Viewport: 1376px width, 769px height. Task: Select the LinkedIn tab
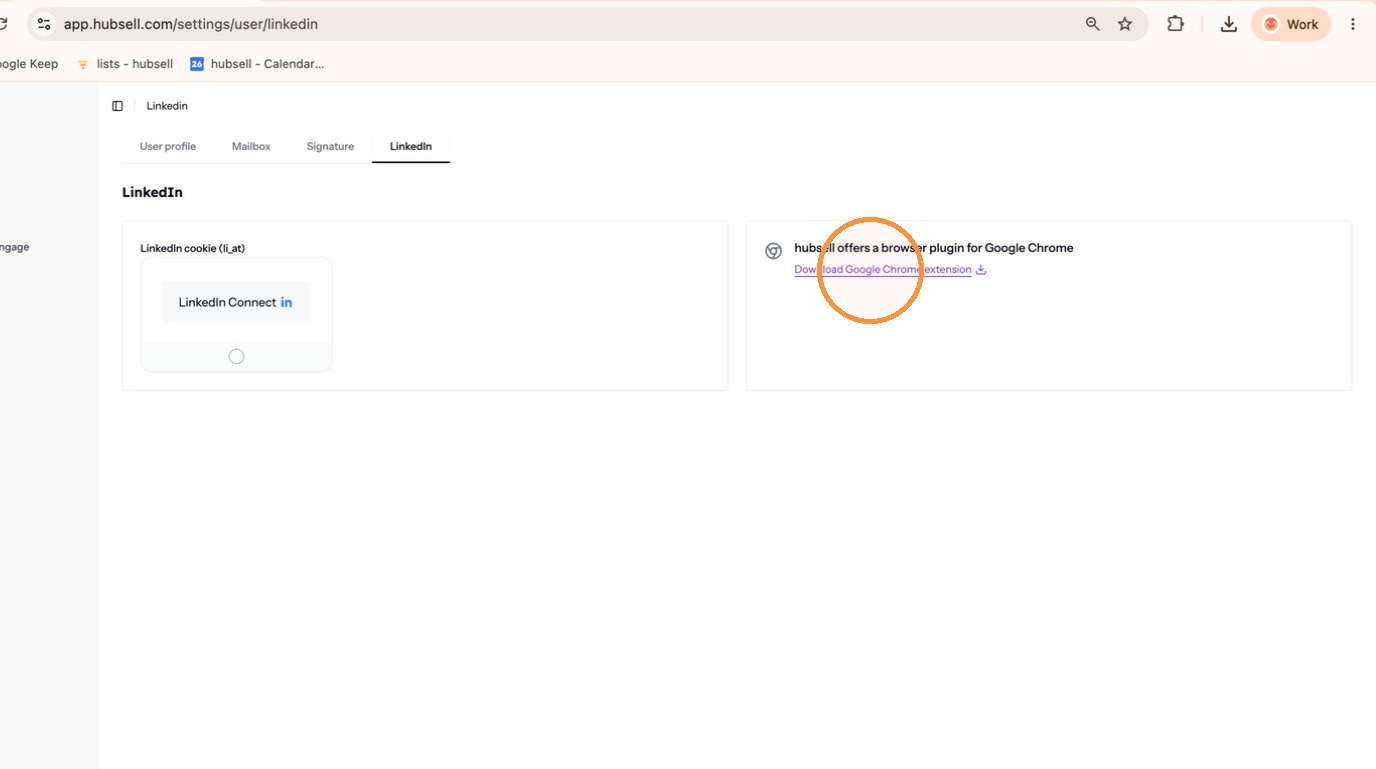411,146
